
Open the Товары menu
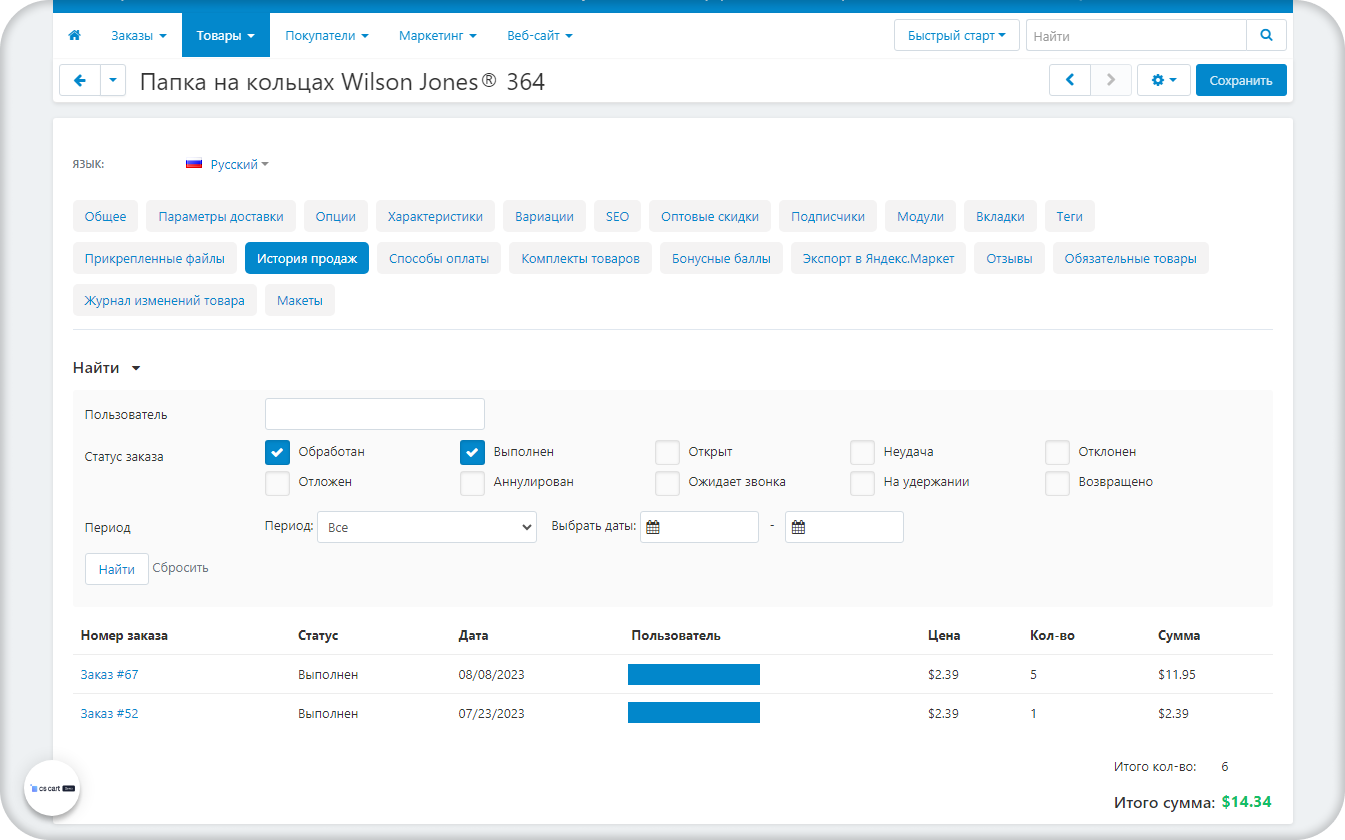point(226,36)
